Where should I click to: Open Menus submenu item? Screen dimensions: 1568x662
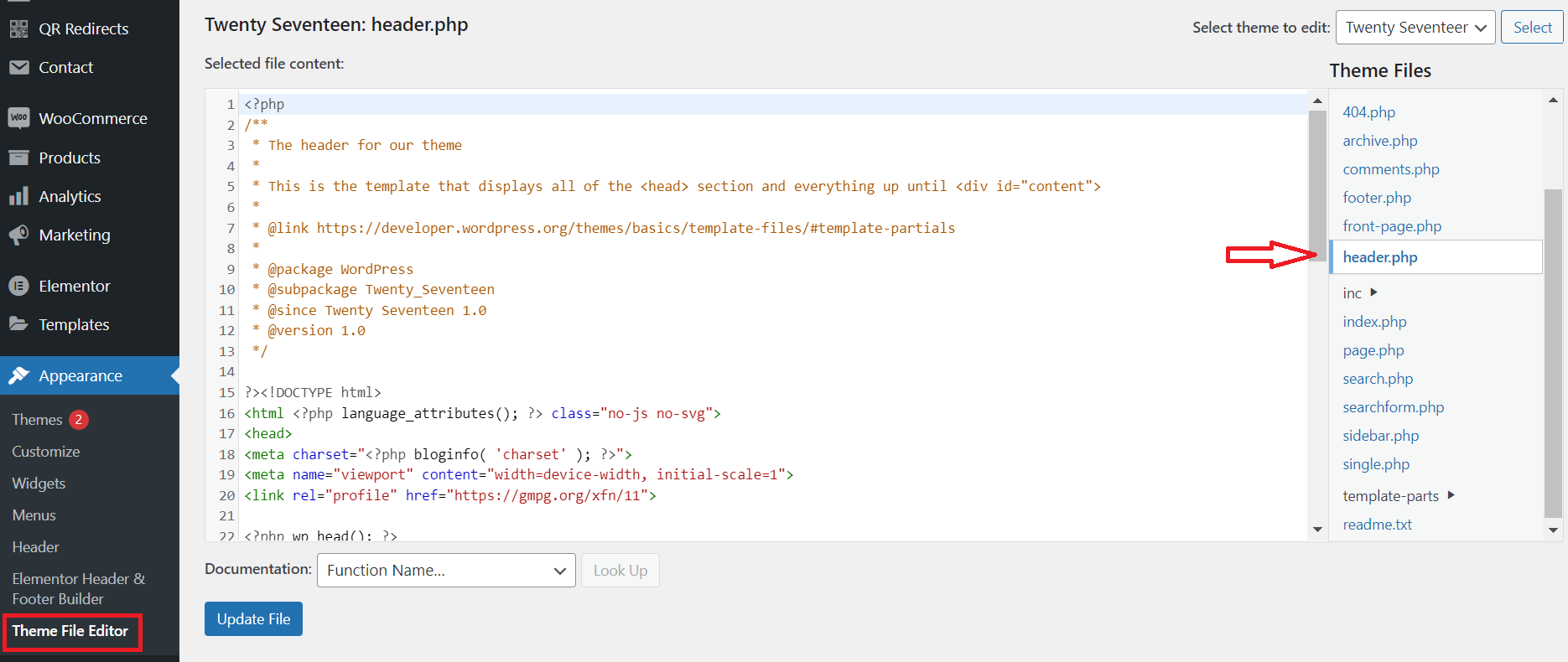click(x=34, y=515)
